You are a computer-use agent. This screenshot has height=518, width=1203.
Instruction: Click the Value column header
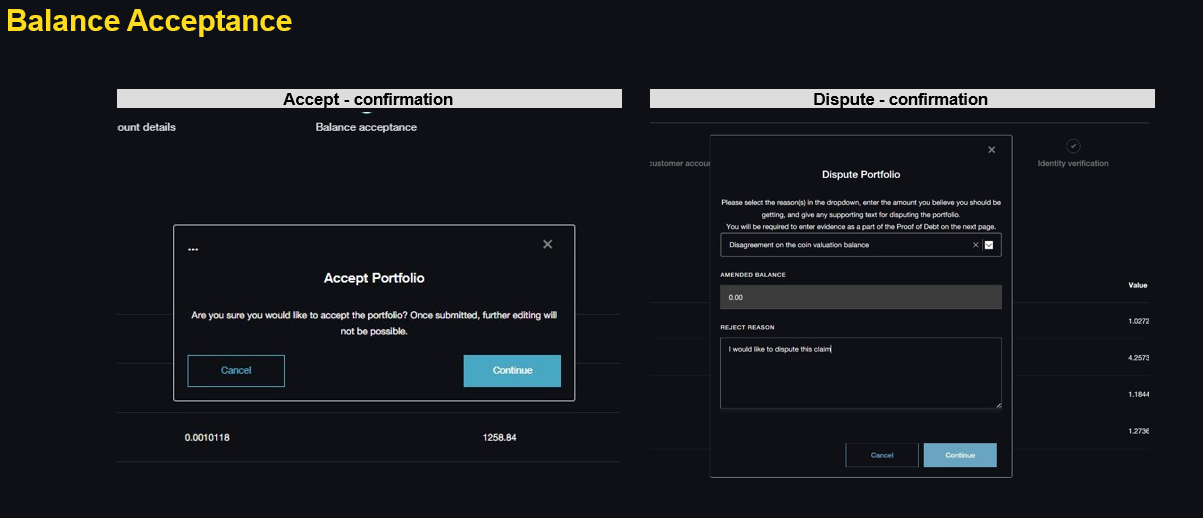[1137, 285]
